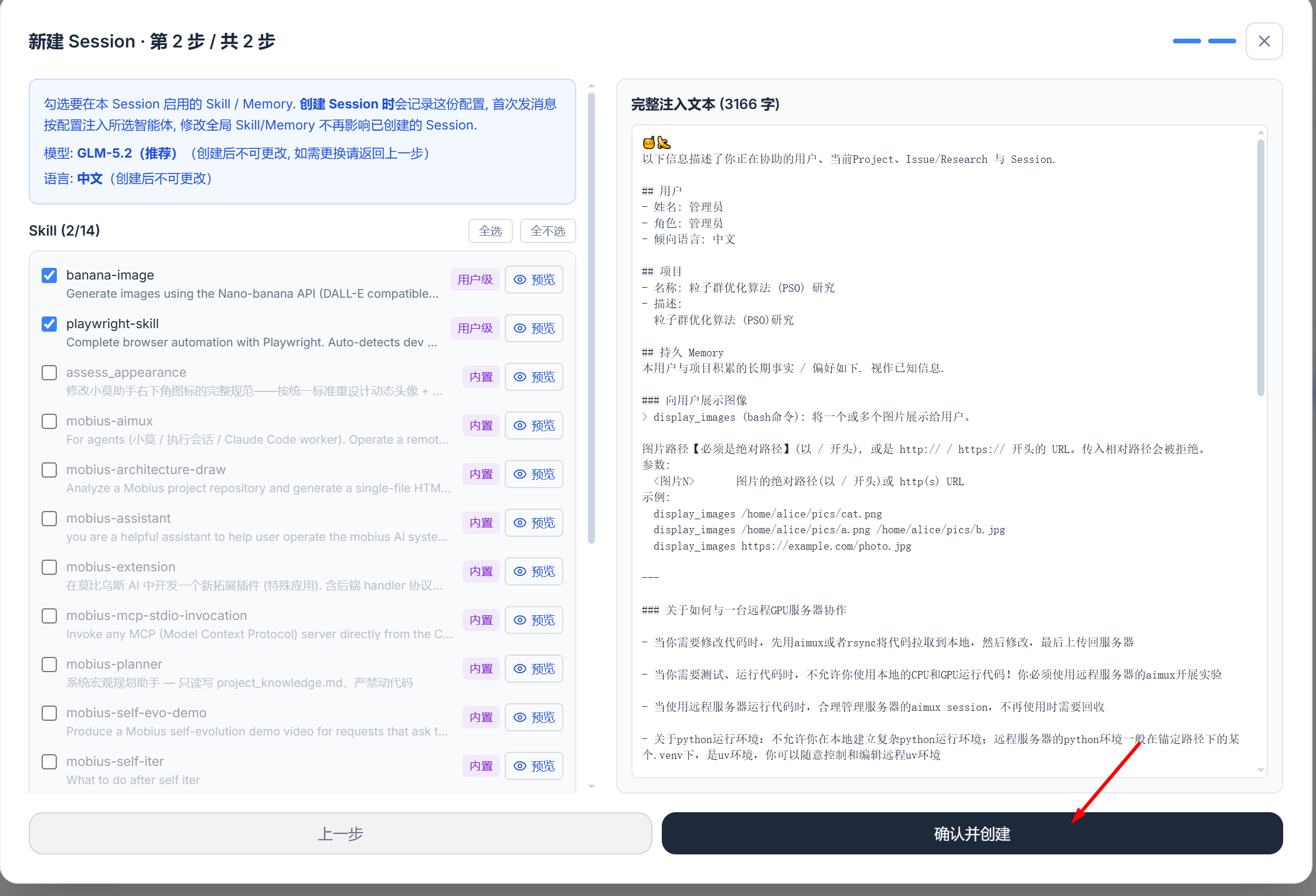Preview the mobius-assistant skill
Image resolution: width=1316 pixels, height=896 pixels.
tap(534, 523)
